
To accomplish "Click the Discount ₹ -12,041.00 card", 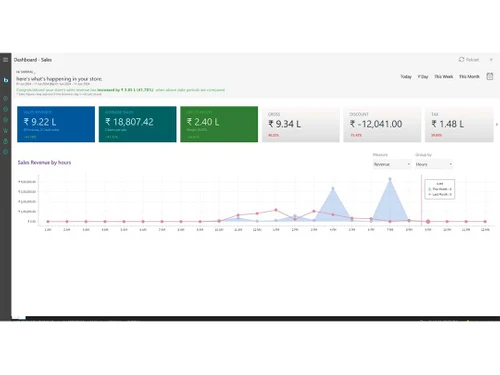I will pos(382,125).
